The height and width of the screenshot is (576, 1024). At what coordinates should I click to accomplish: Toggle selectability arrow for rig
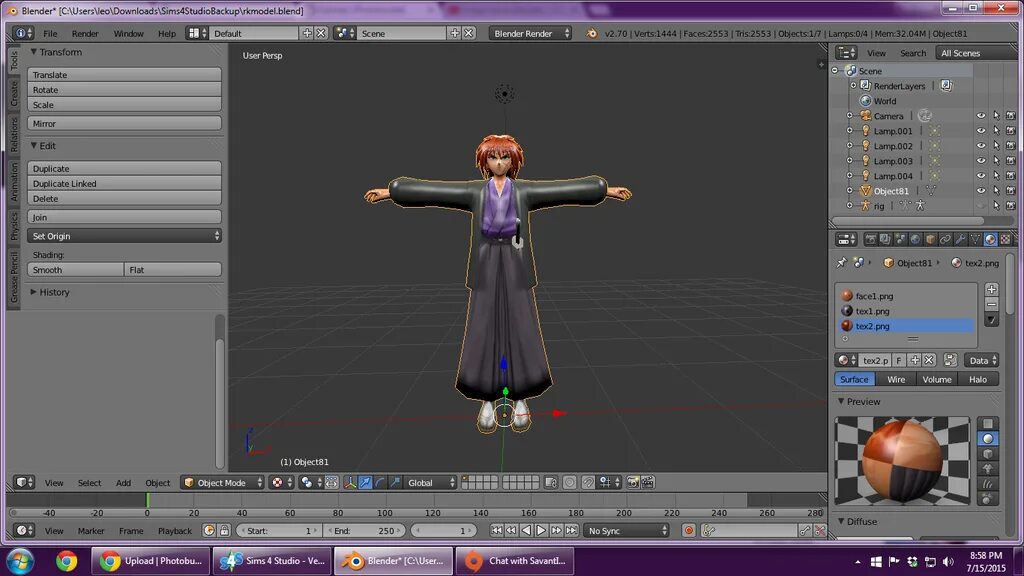click(996, 206)
